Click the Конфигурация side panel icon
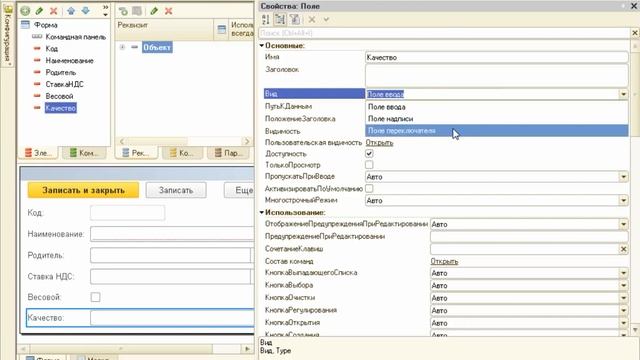640x360 pixels. pyautogui.click(x=8, y=9)
